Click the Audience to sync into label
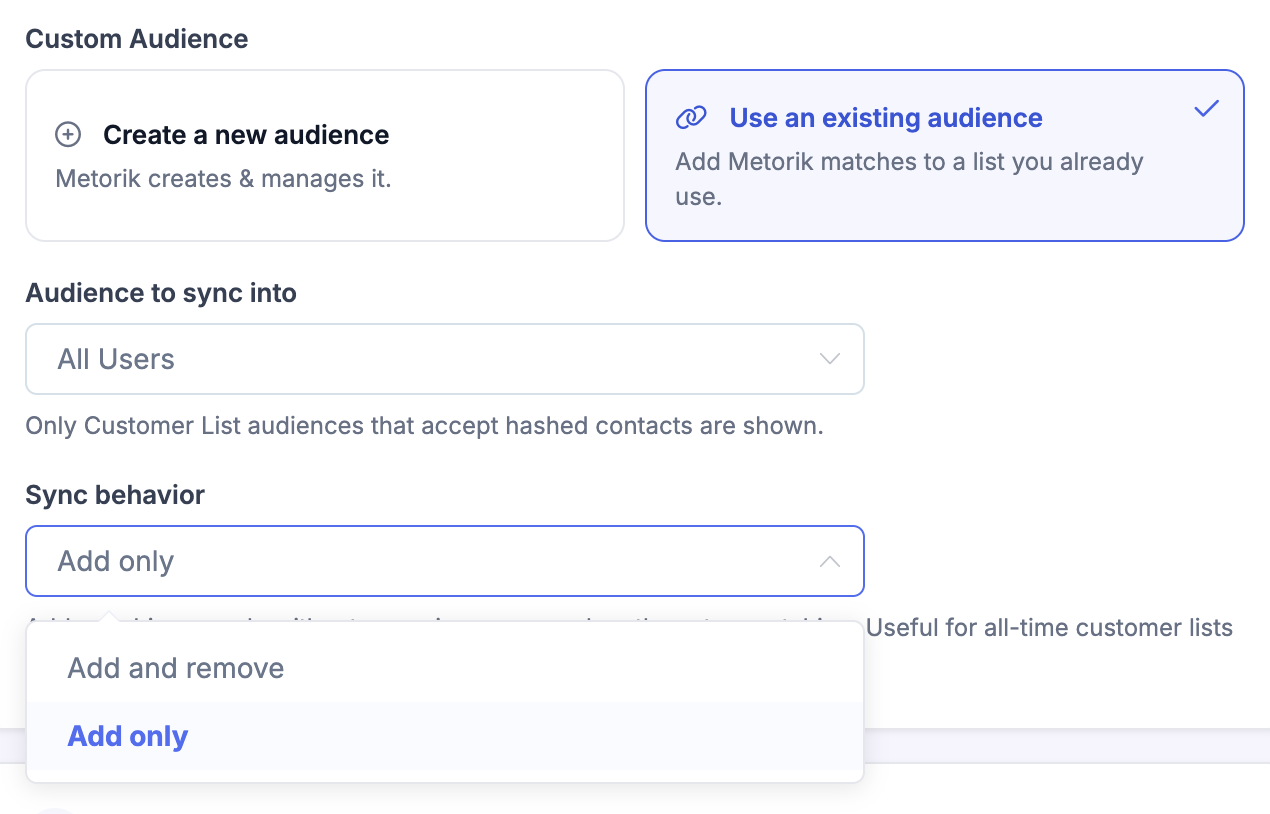Screen dimensions: 1270x814 [161, 293]
